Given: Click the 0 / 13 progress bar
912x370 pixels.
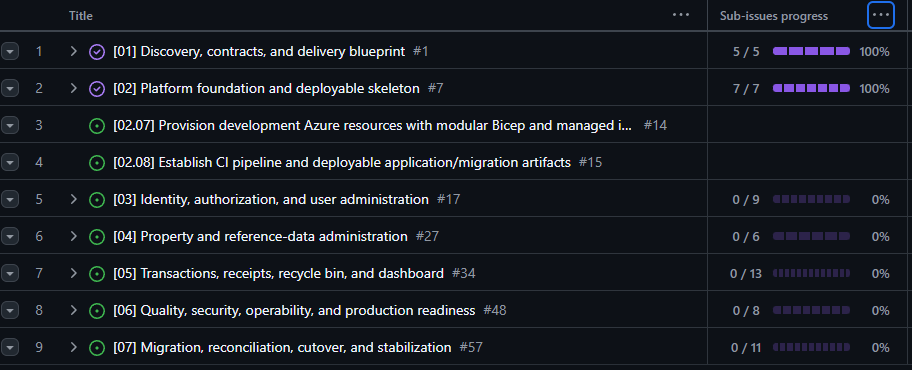Looking at the screenshot, I should tap(811, 273).
